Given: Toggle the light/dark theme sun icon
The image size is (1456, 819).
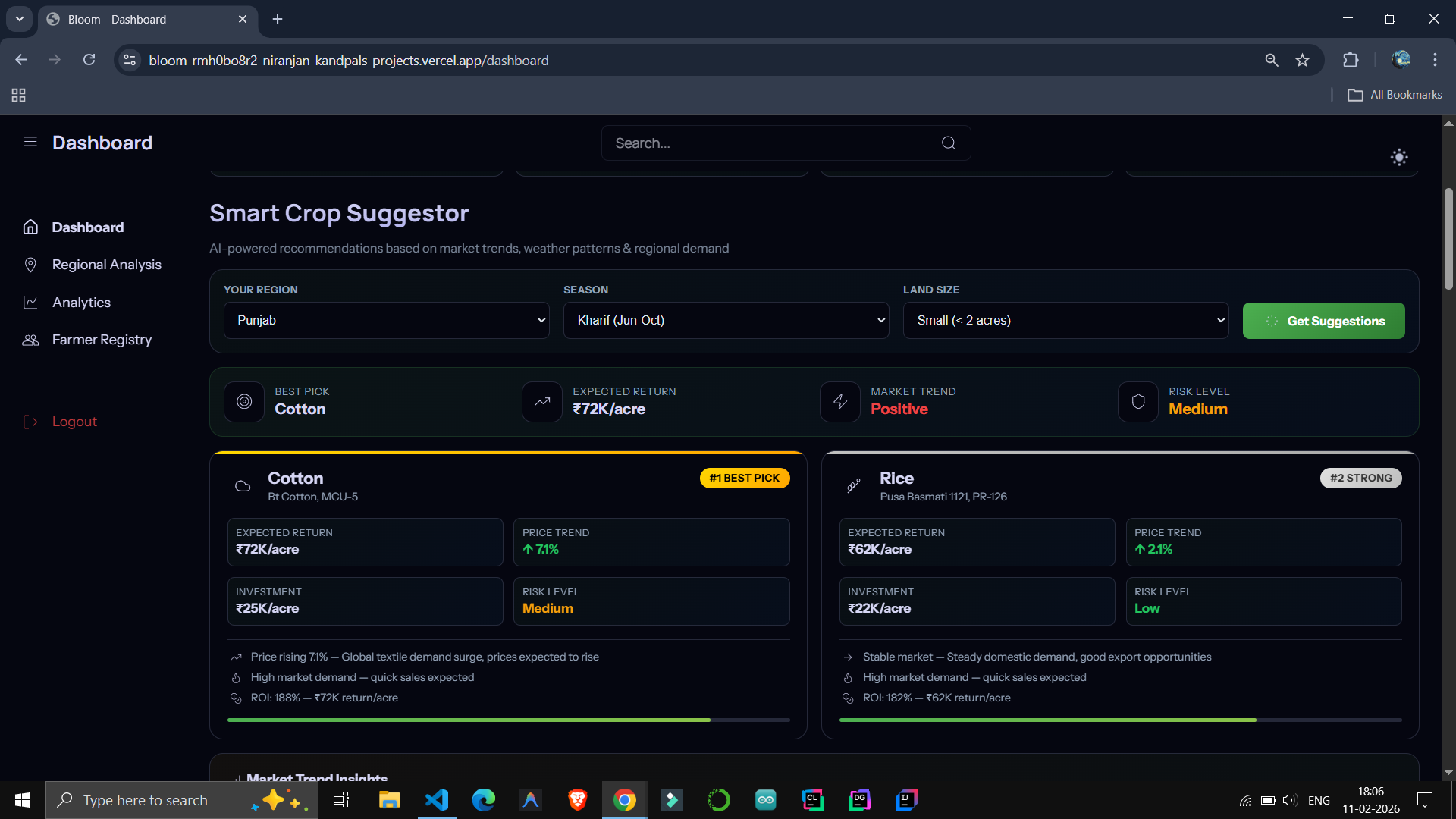Looking at the screenshot, I should (1398, 157).
